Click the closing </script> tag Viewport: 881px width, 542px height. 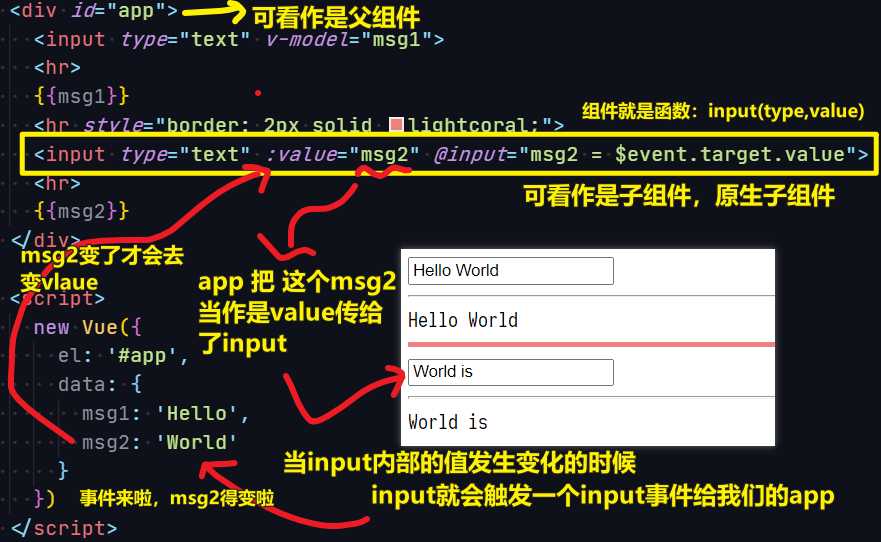click(x=63, y=528)
